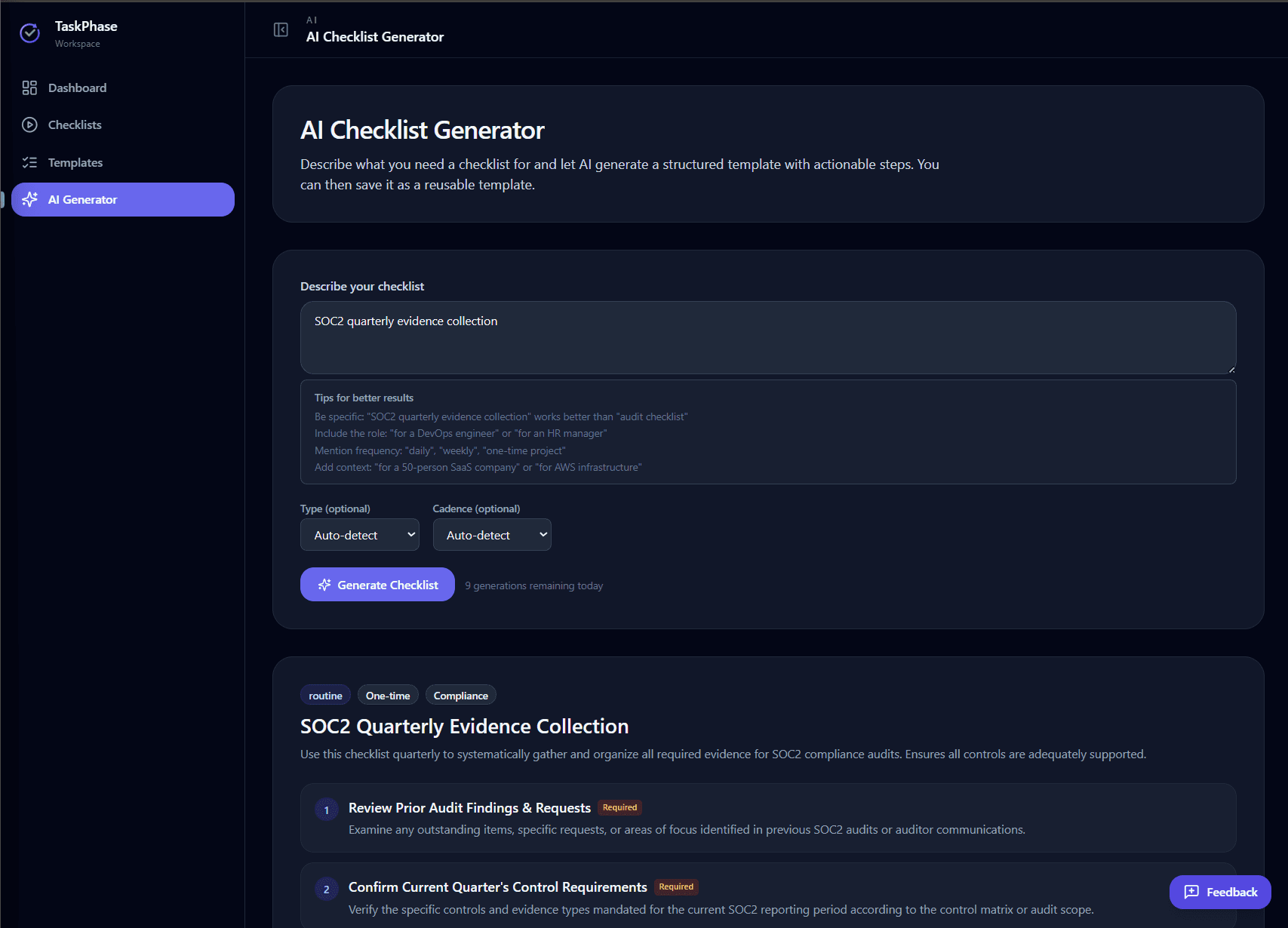Image resolution: width=1288 pixels, height=928 pixels.
Task: Click step number 2 progress badge
Action: [326, 888]
